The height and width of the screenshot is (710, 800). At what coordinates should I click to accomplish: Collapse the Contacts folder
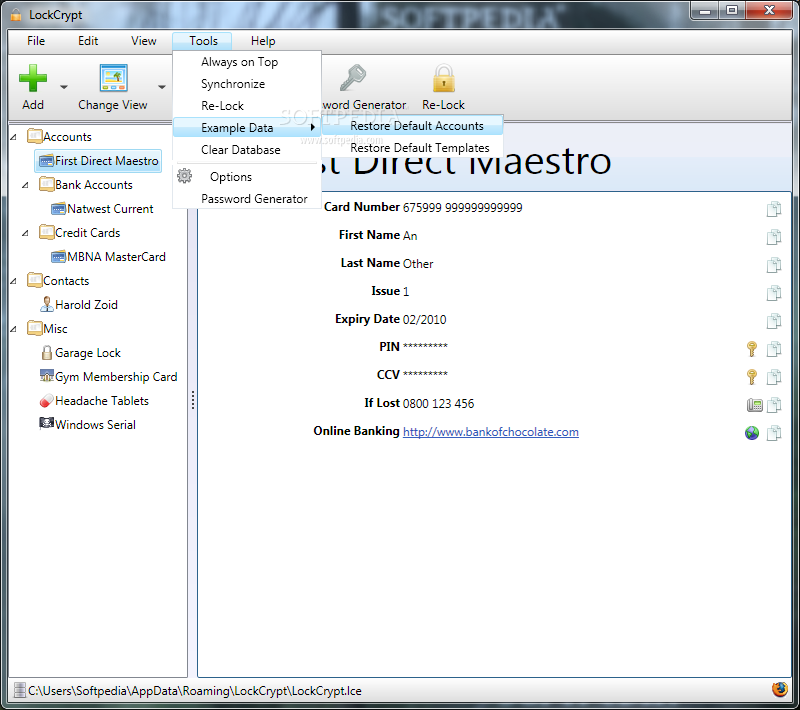(x=14, y=281)
